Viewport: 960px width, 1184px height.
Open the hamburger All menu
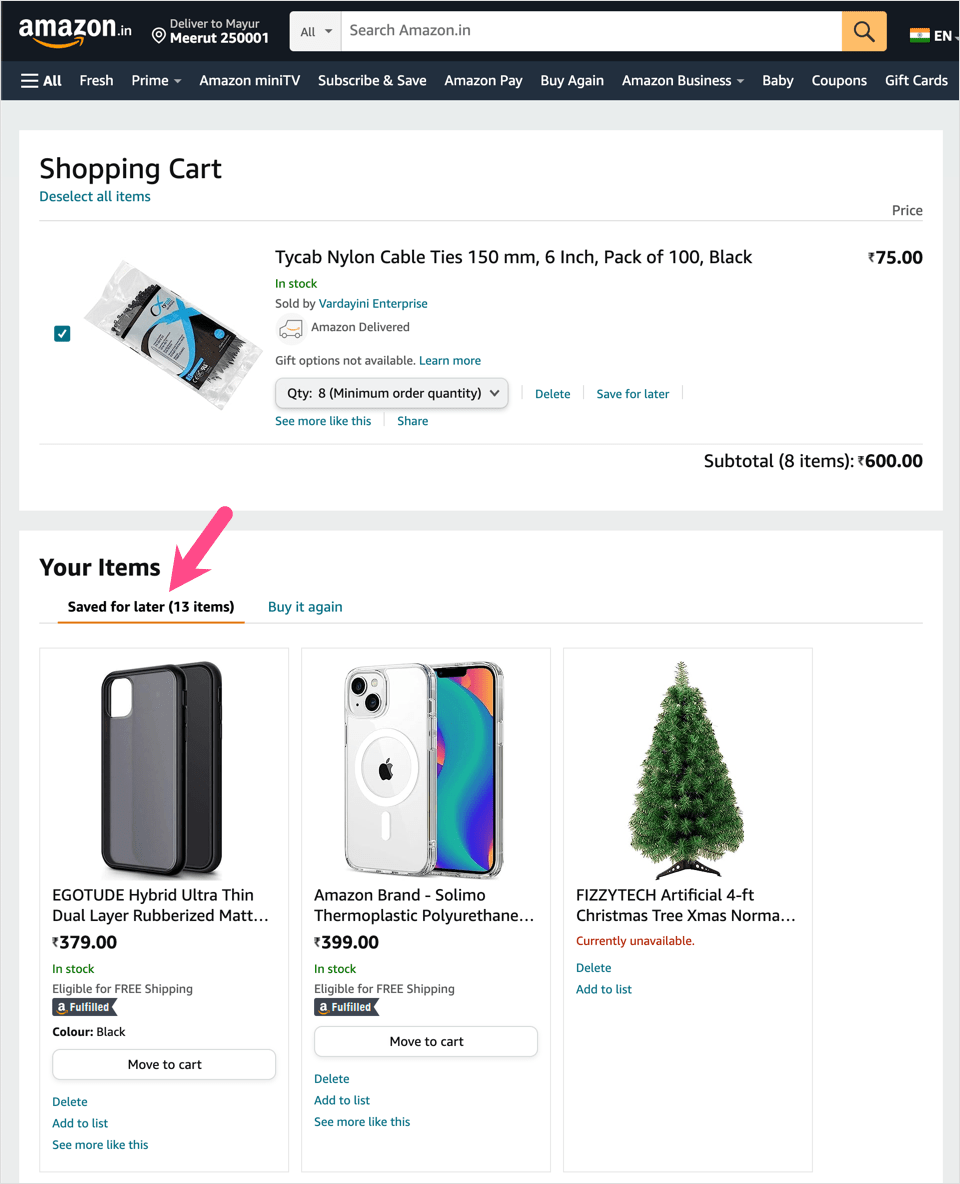click(x=41, y=80)
